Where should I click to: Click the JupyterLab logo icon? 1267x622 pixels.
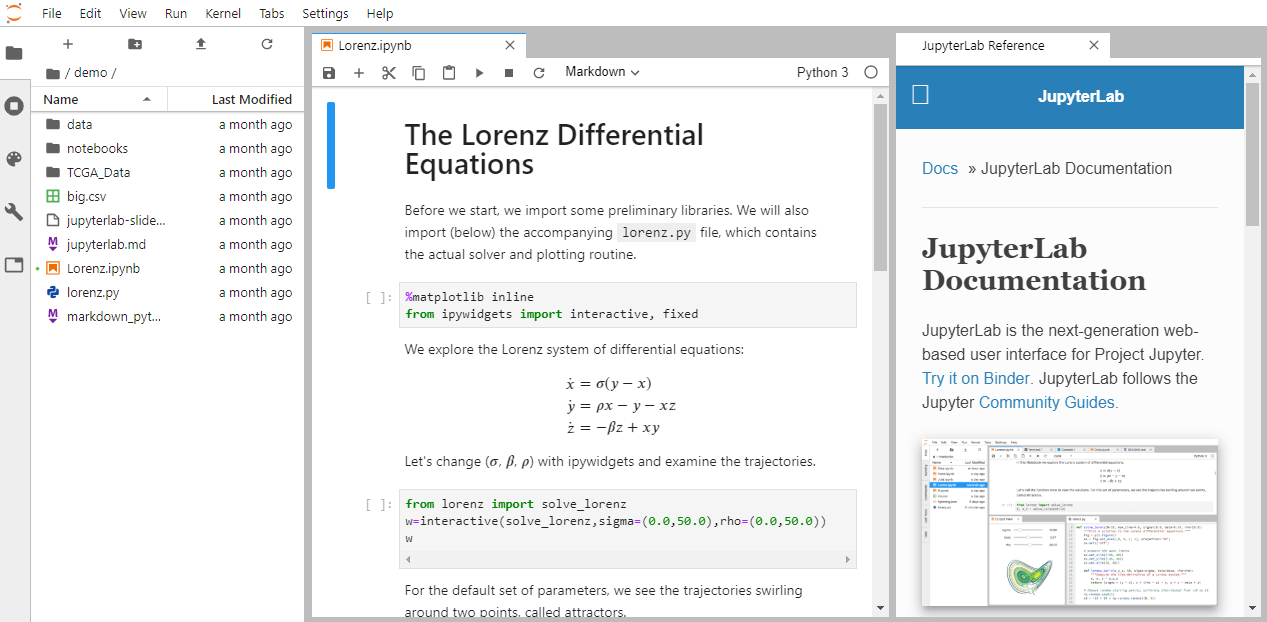pyautogui.click(x=13, y=13)
